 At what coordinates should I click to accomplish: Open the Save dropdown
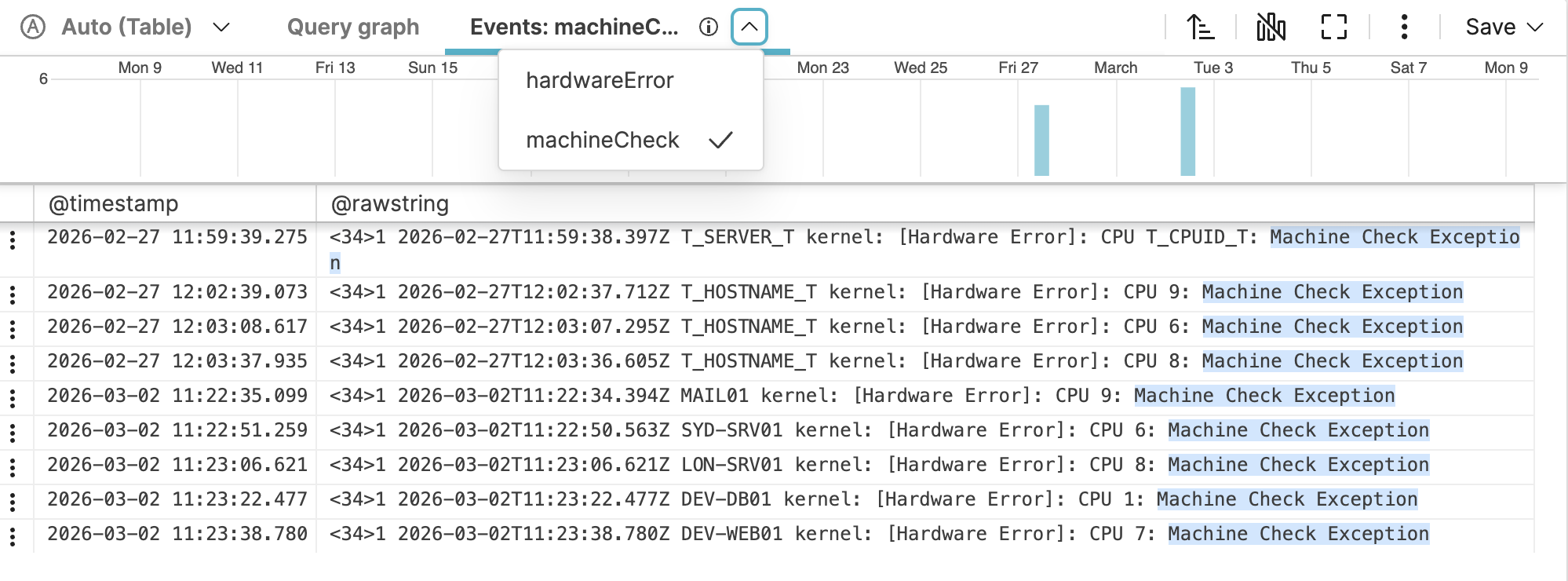1504,27
